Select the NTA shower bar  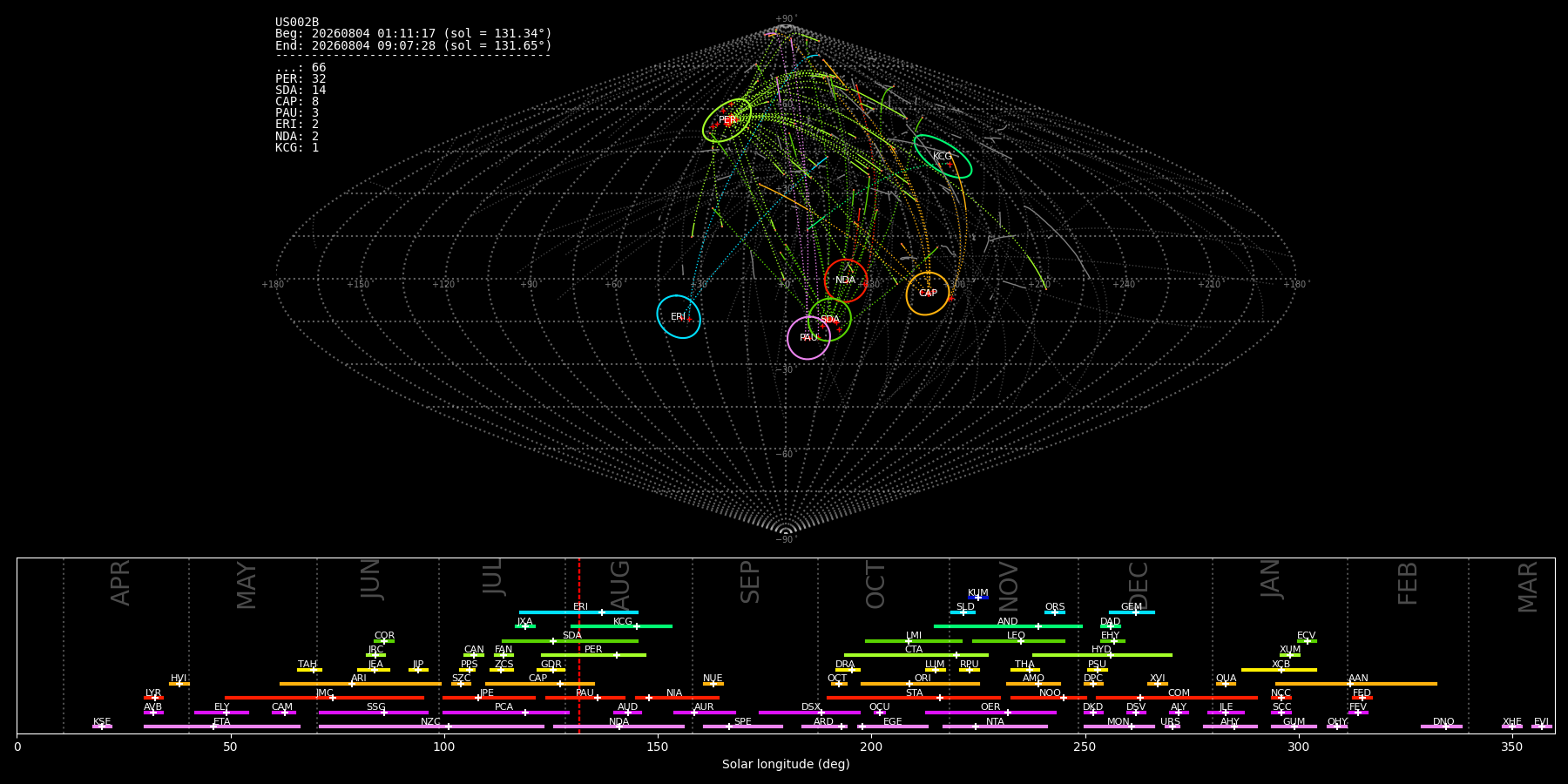pos(995,727)
